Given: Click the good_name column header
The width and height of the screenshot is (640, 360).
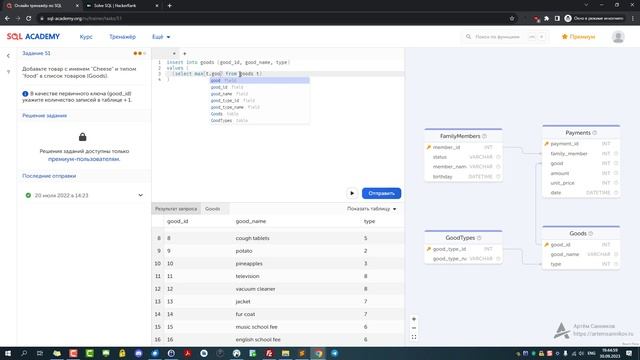Looking at the screenshot, I should coord(251,221).
